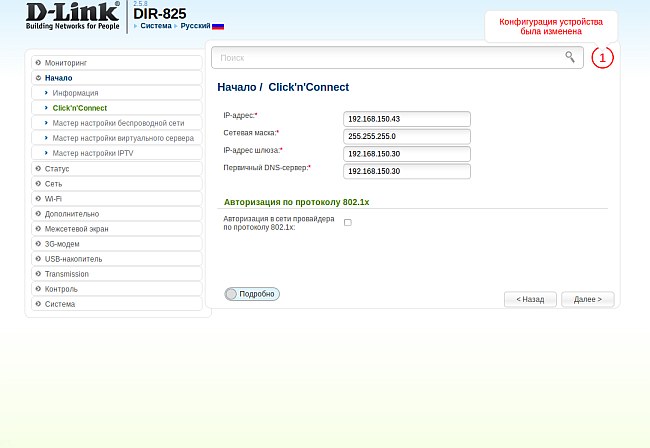Enable 802.1x provider authorization checkbox
Image resolution: width=650 pixels, height=448 pixels.
[348, 222]
